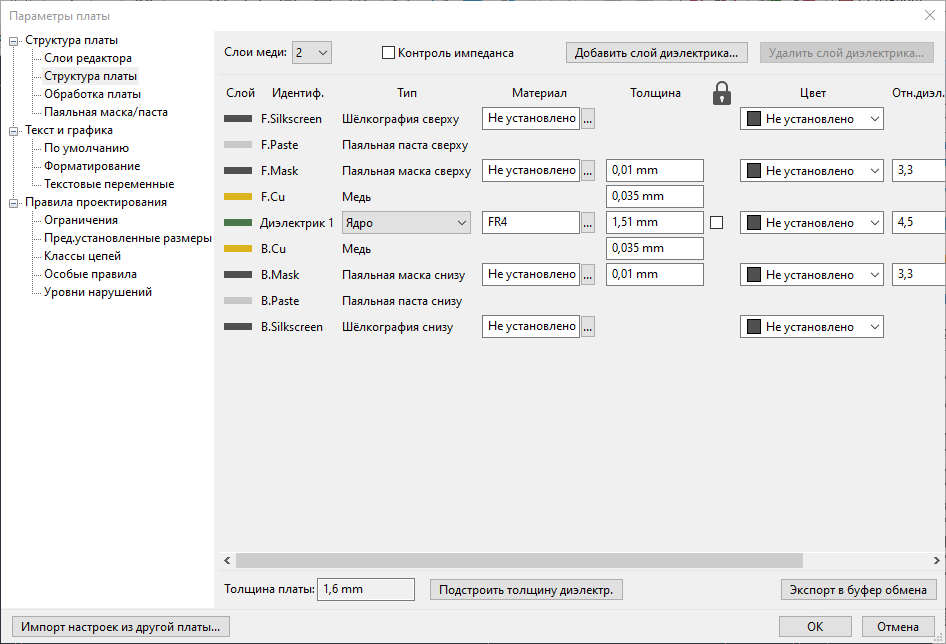Image resolution: width=946 pixels, height=644 pixels.
Task: Click the Диэлектрик 1 thickness field
Action: [x=654, y=223]
